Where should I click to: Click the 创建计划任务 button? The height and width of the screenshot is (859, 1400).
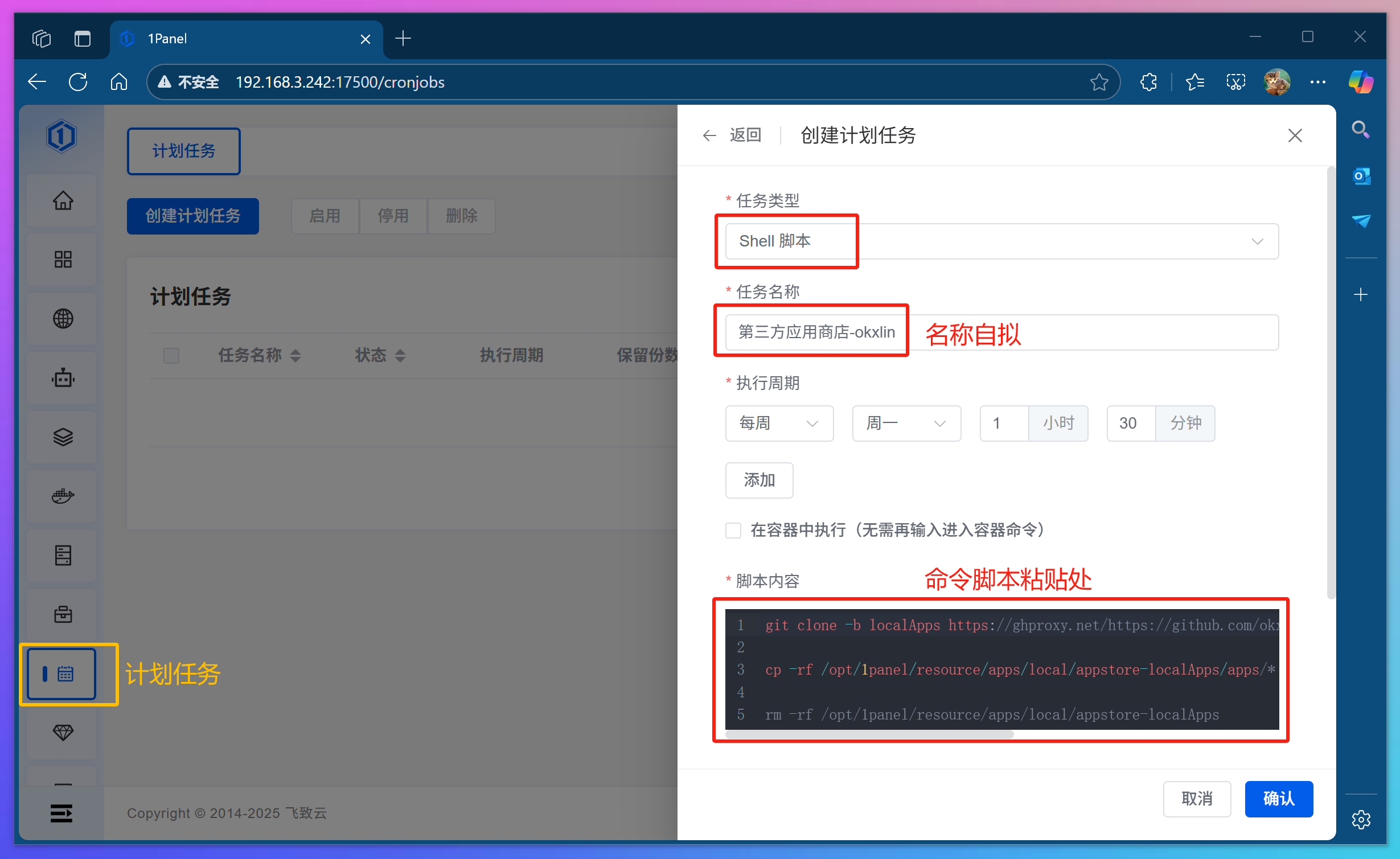(192, 216)
